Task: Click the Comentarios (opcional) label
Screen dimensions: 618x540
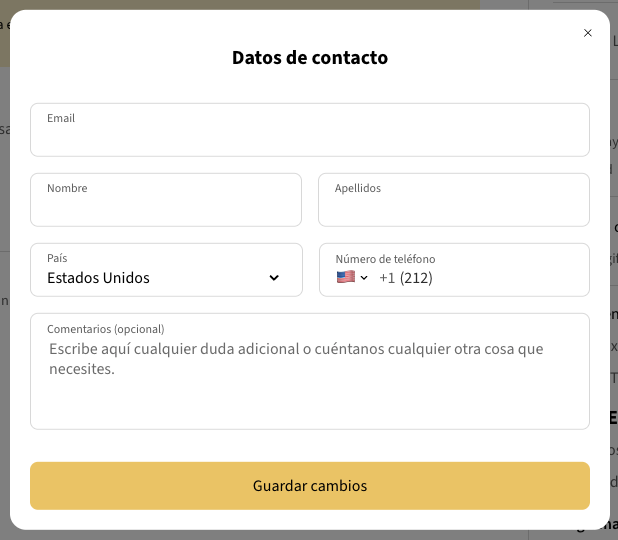Action: [x=105, y=329]
